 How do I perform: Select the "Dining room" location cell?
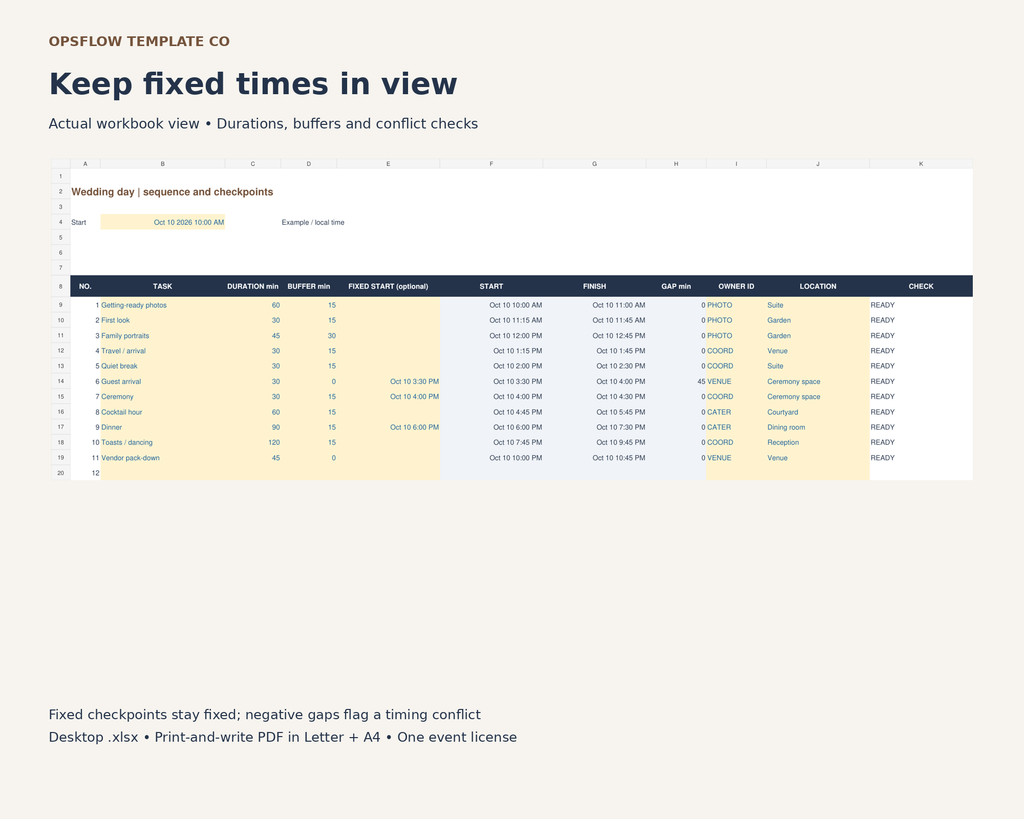pyautogui.click(x=818, y=427)
